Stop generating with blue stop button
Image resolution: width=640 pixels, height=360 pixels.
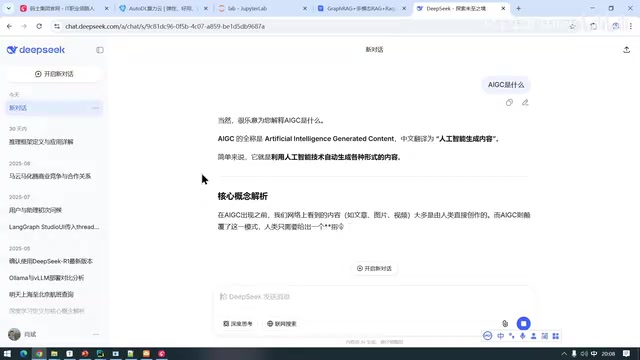pyautogui.click(x=523, y=323)
